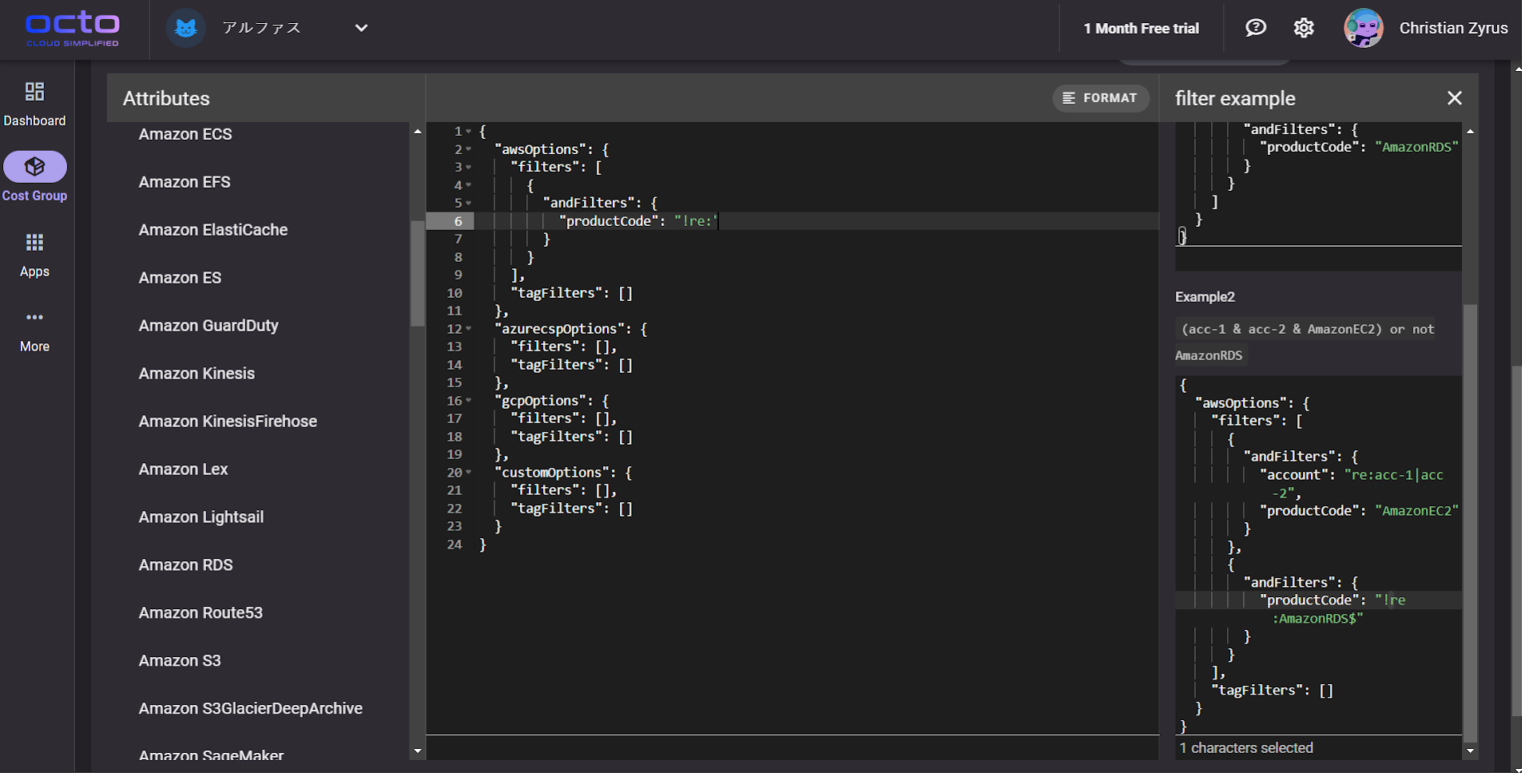
Task: Click "AmazonRDS" value in first example
Action: coord(1416,147)
